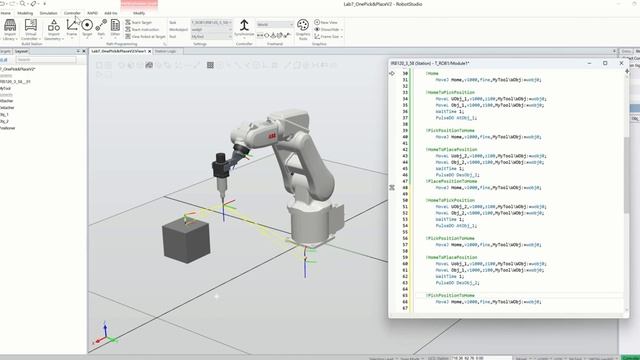Open the Workobject dropdown
The image size is (640, 360).
pos(211,29)
